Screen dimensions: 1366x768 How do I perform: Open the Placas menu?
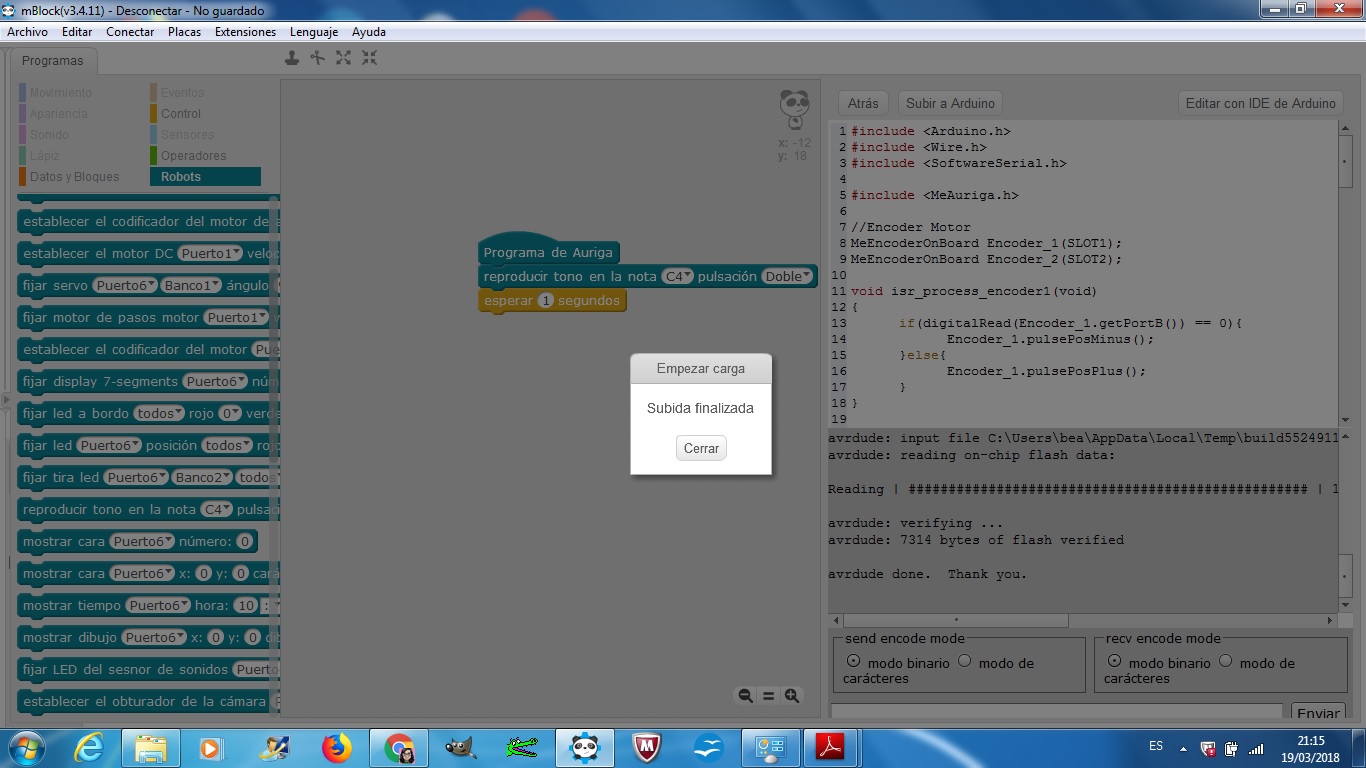click(184, 32)
